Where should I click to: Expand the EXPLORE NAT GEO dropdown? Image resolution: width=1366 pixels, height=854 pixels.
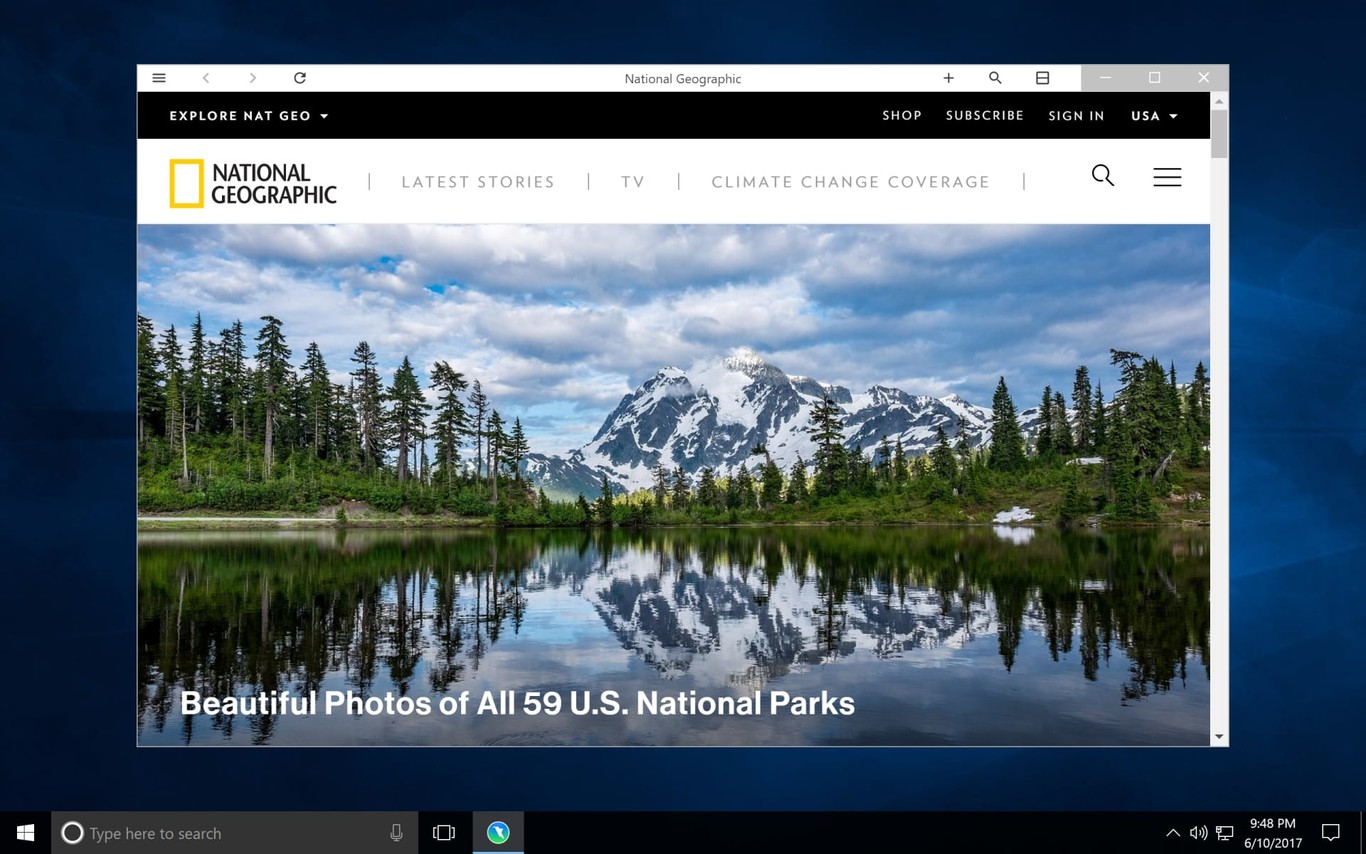tap(248, 115)
